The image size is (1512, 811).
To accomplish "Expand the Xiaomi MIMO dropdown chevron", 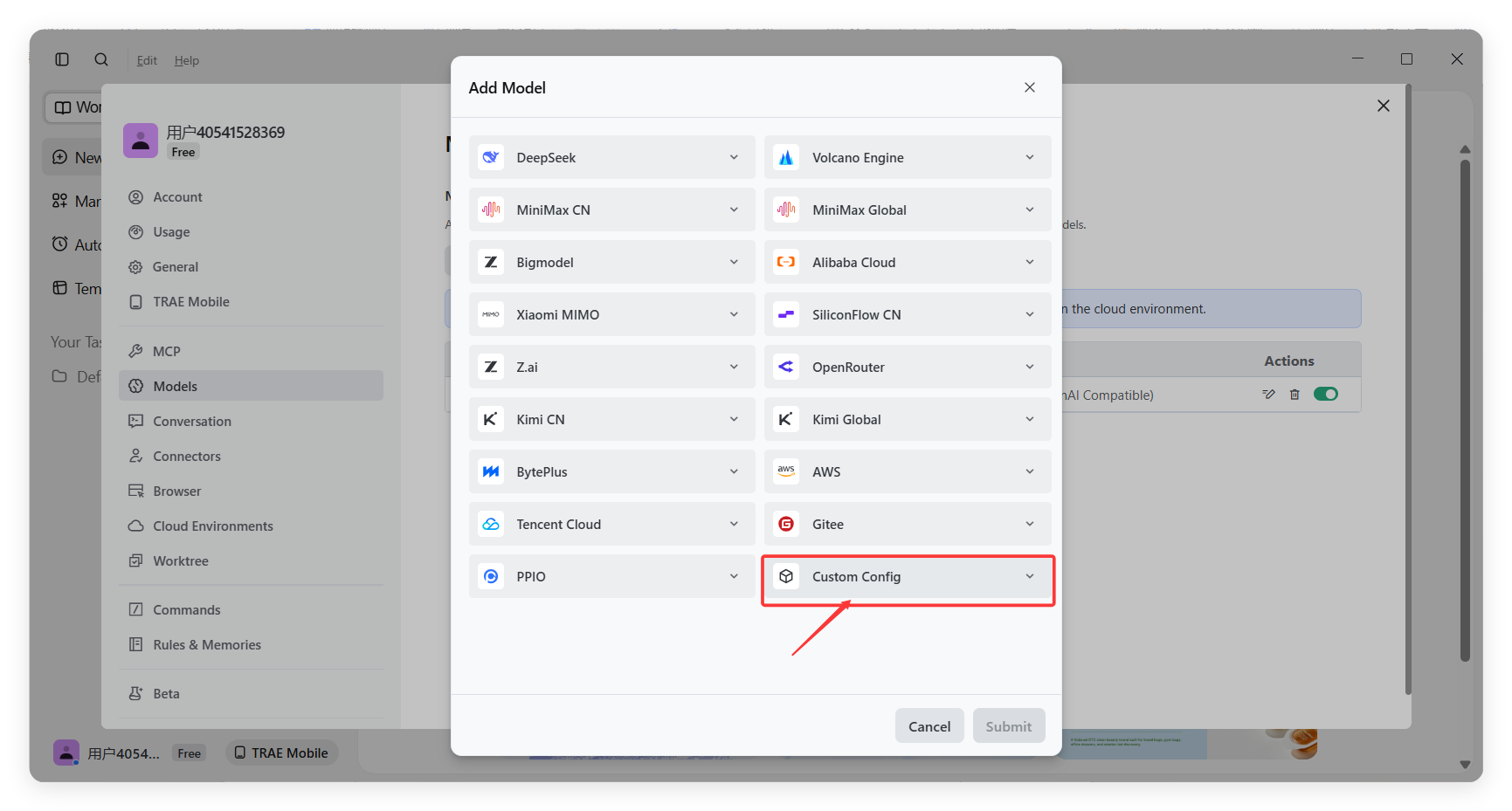I will [734, 314].
